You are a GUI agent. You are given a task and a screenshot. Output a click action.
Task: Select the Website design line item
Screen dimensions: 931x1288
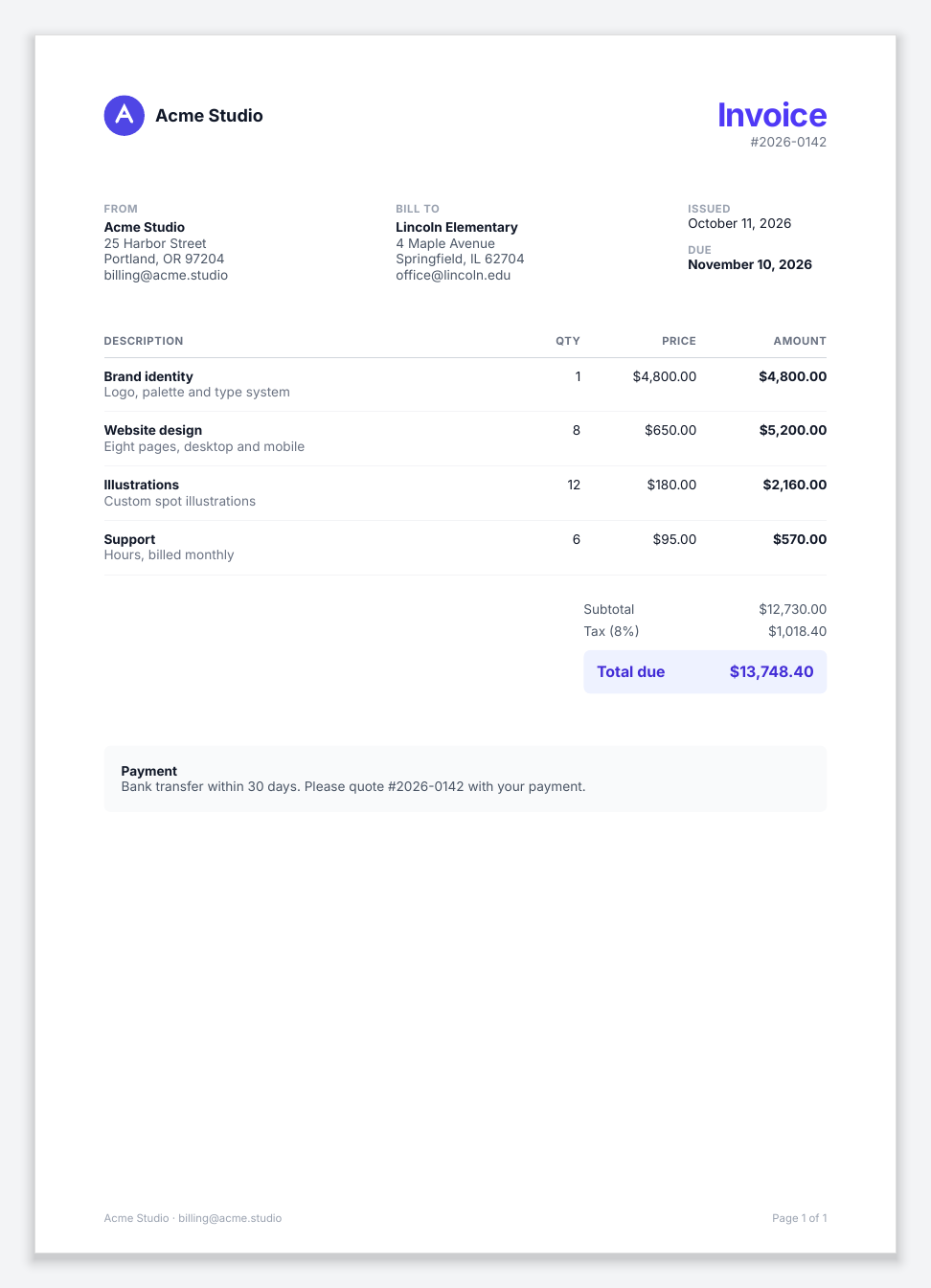click(x=153, y=430)
